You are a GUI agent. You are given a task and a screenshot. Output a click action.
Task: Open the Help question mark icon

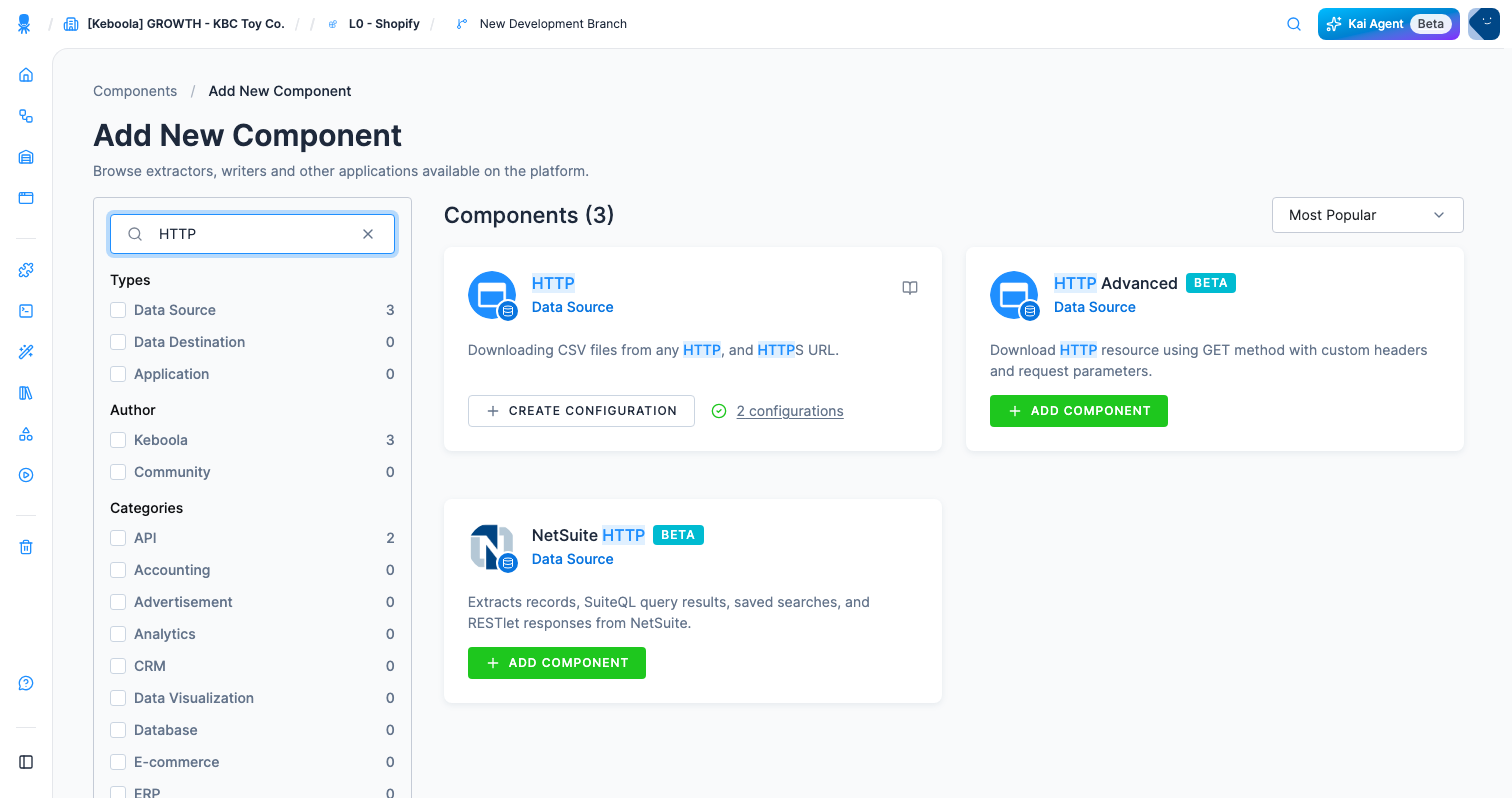(26, 684)
